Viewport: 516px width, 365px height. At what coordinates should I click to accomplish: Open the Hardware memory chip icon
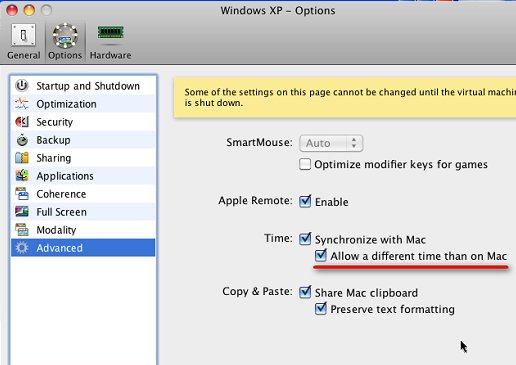[110, 33]
